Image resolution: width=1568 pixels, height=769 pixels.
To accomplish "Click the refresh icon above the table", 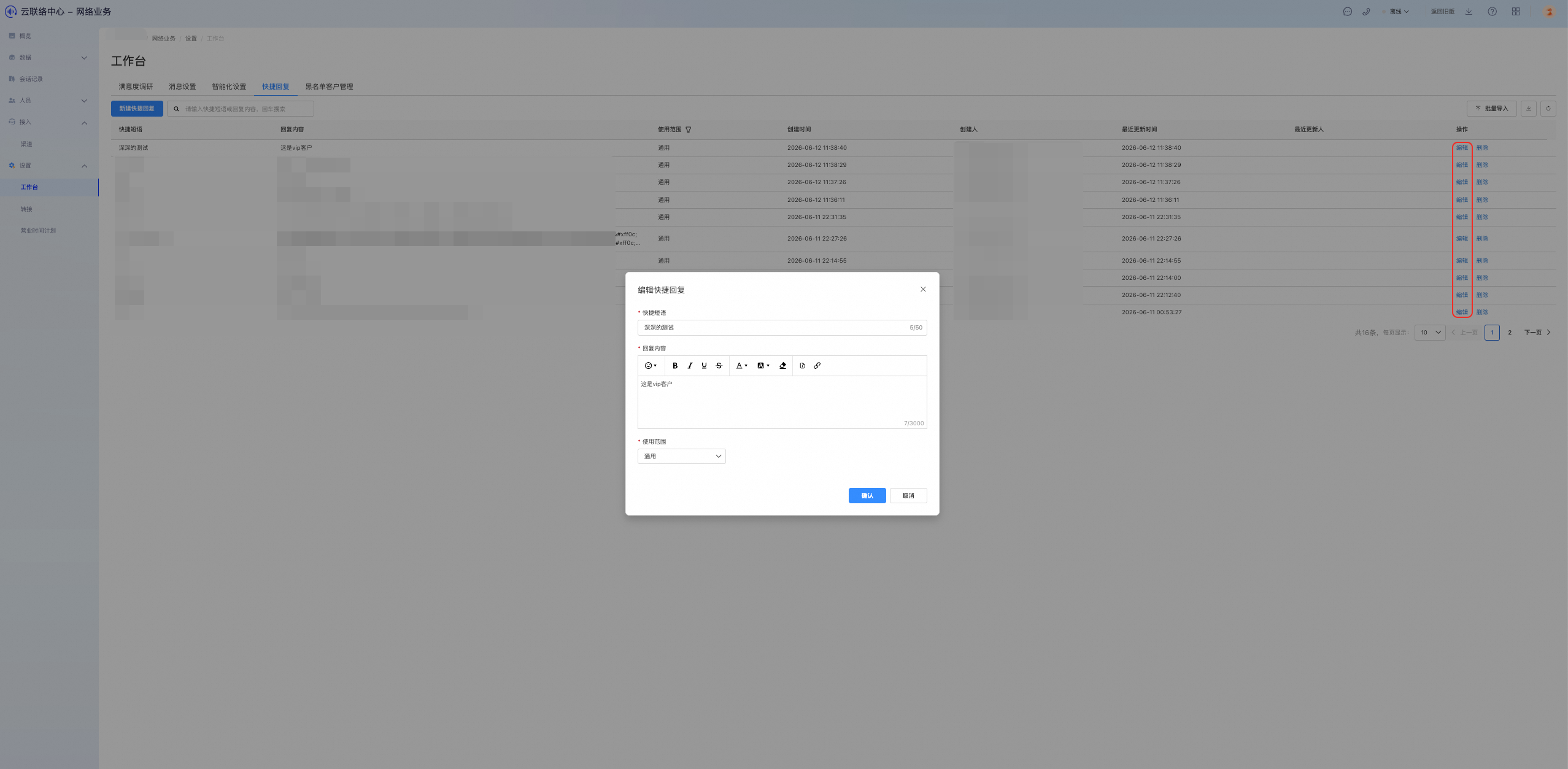I will 1548,109.
